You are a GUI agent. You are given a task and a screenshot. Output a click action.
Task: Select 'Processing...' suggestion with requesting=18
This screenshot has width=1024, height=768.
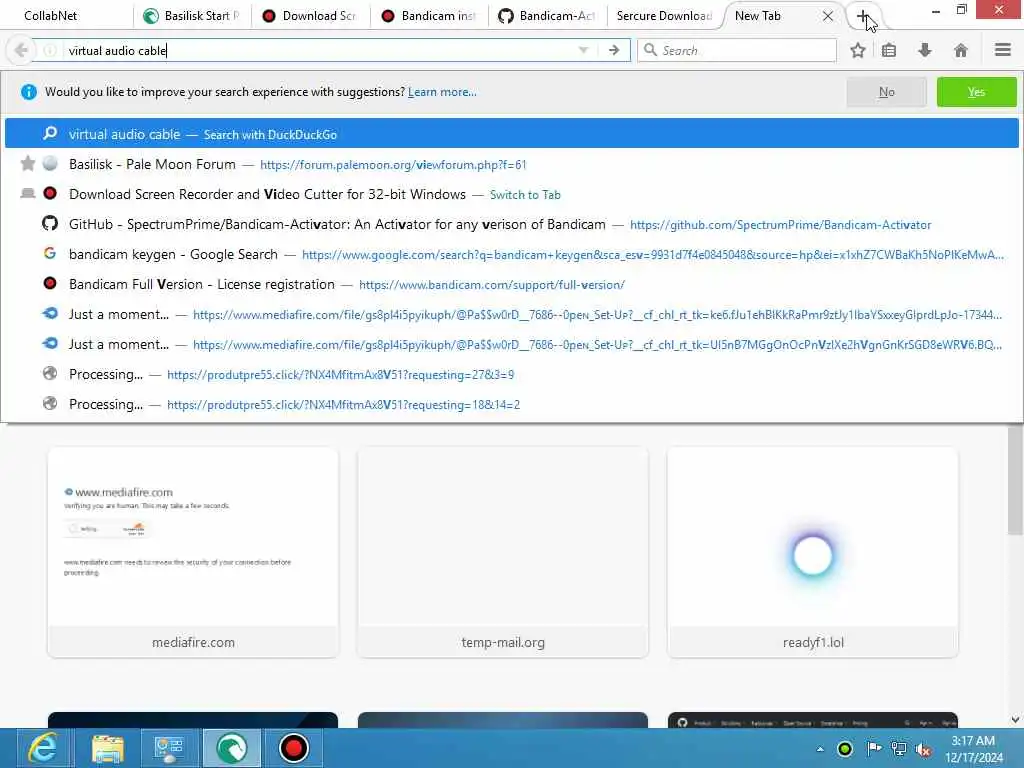coord(511,404)
